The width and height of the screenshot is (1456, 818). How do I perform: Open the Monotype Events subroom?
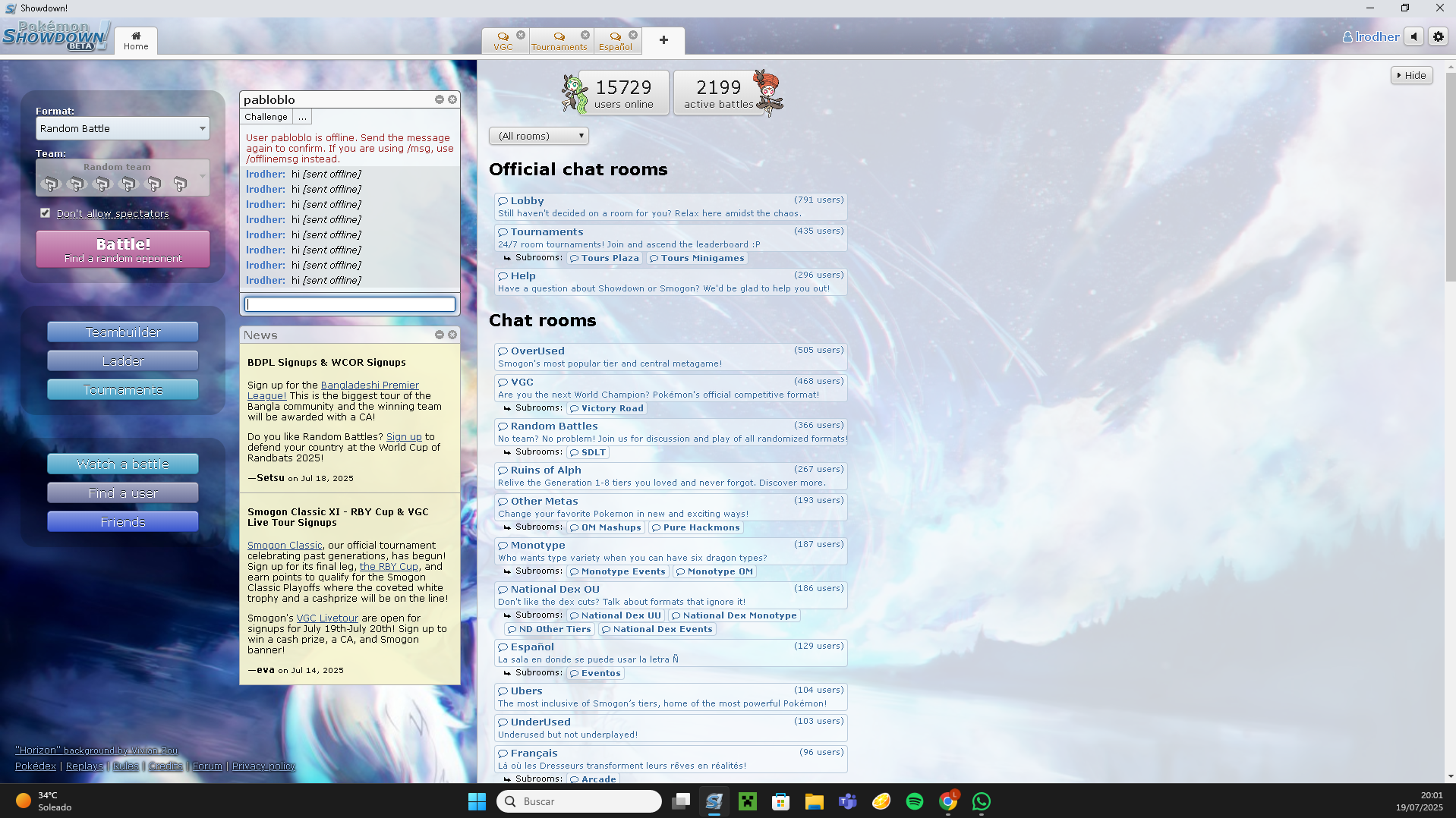(618, 571)
